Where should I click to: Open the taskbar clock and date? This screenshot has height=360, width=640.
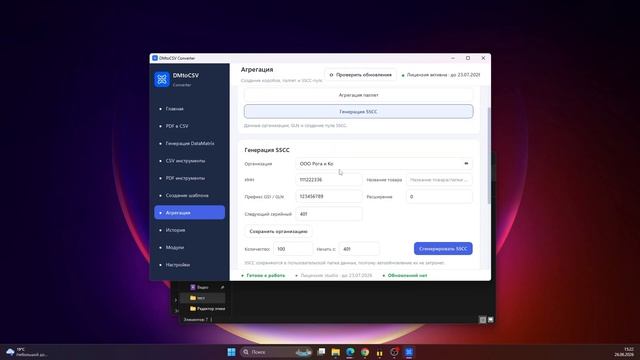coord(624,352)
